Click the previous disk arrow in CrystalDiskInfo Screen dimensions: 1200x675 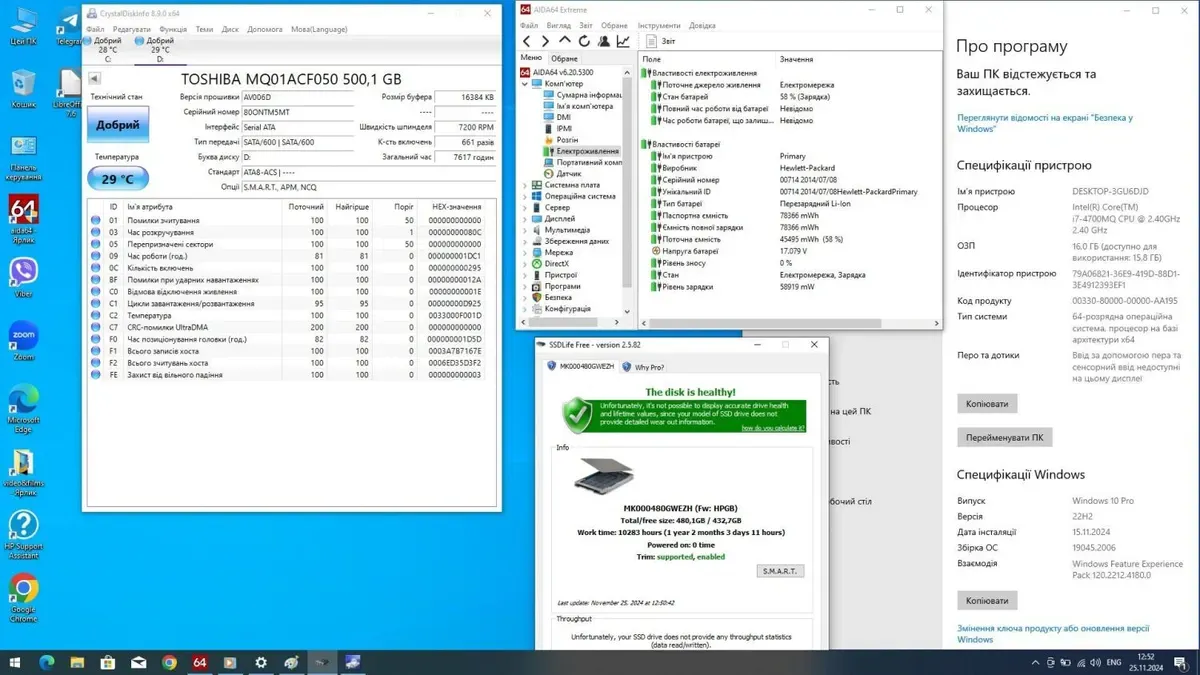95,79
